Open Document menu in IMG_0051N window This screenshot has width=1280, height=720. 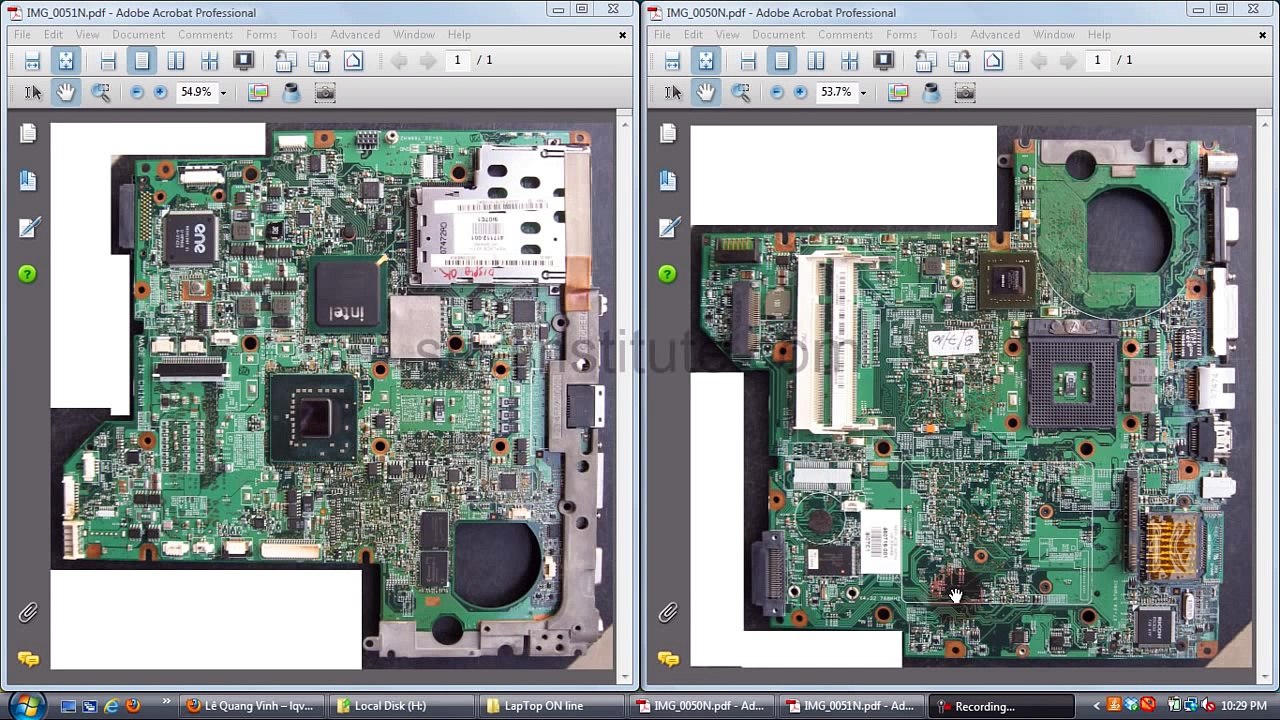pos(138,34)
